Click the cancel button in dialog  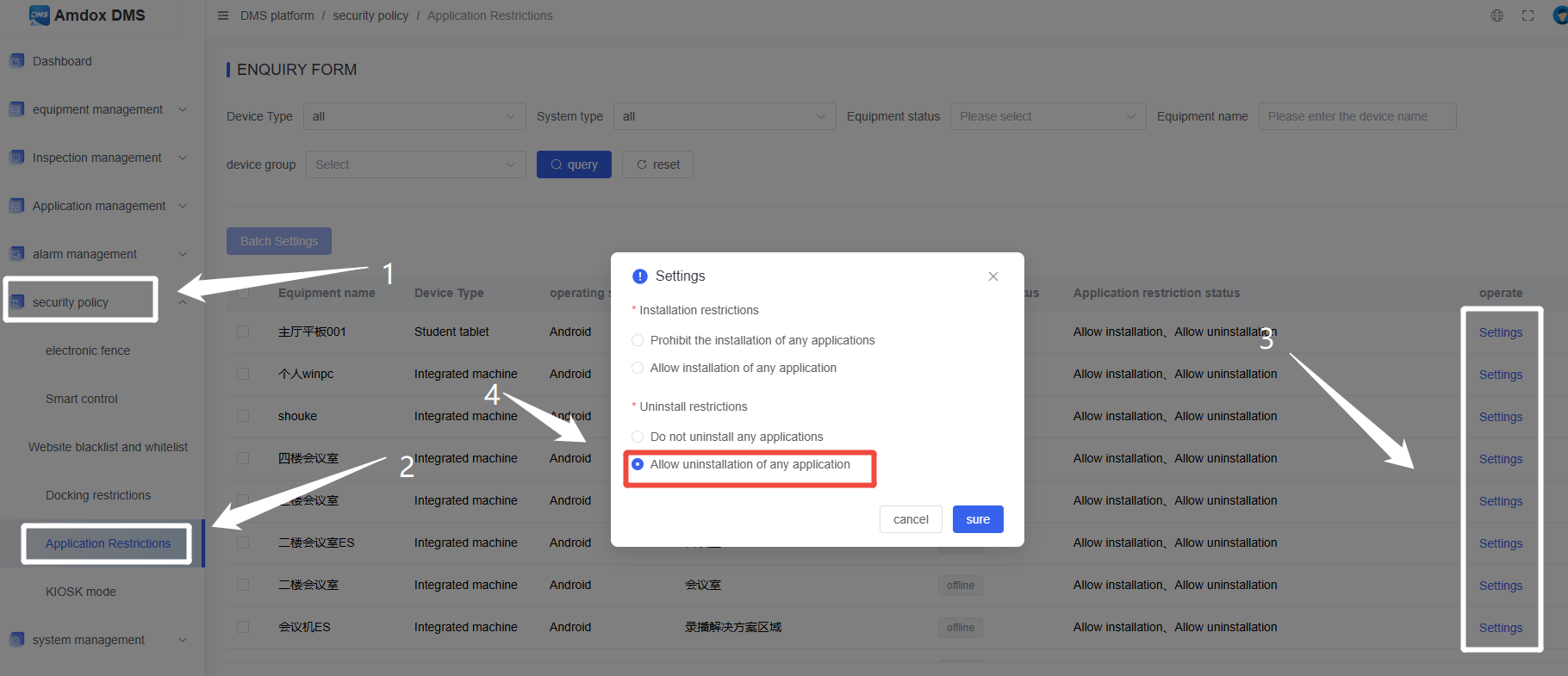click(x=911, y=519)
